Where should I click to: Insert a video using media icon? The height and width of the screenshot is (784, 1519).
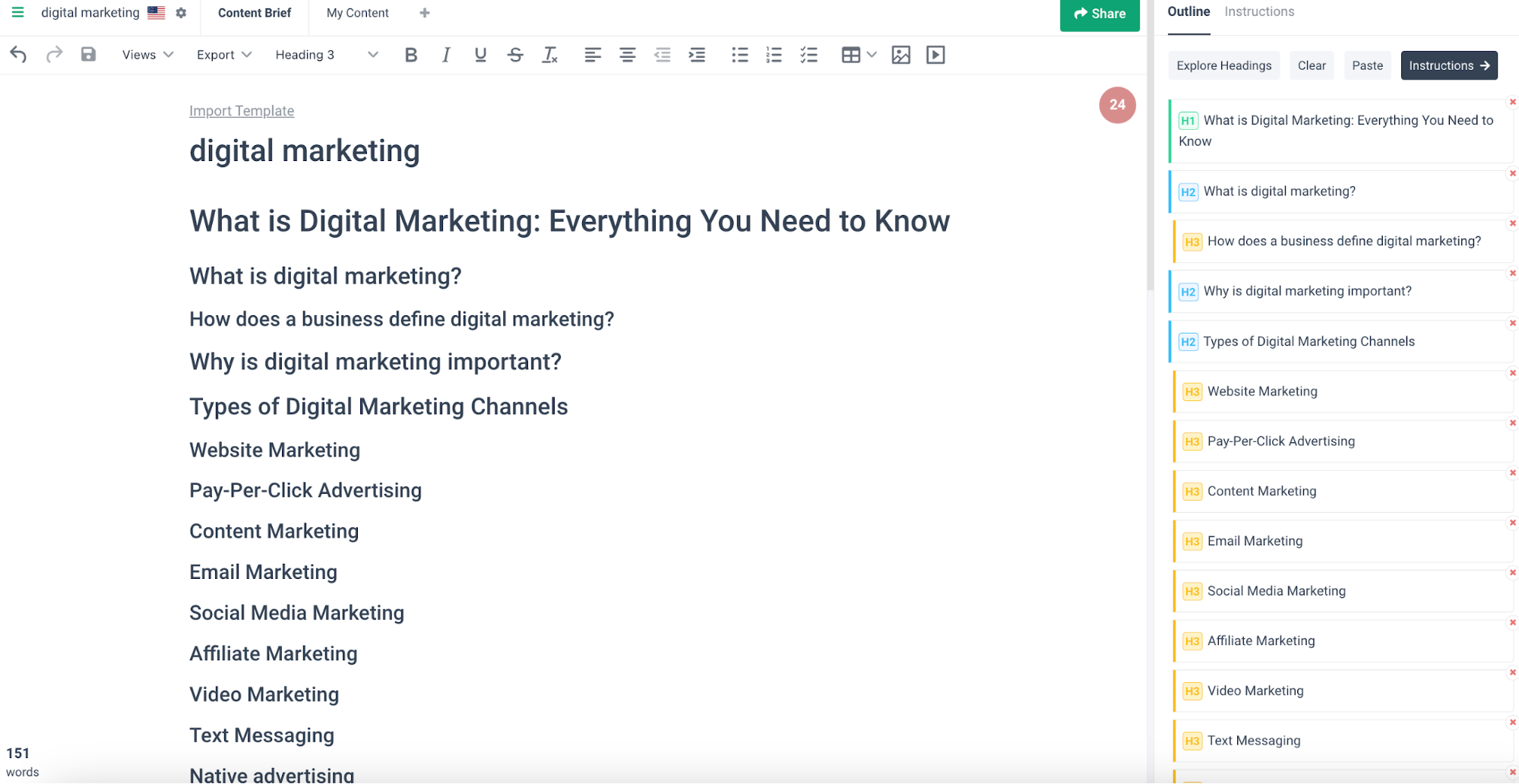point(935,55)
